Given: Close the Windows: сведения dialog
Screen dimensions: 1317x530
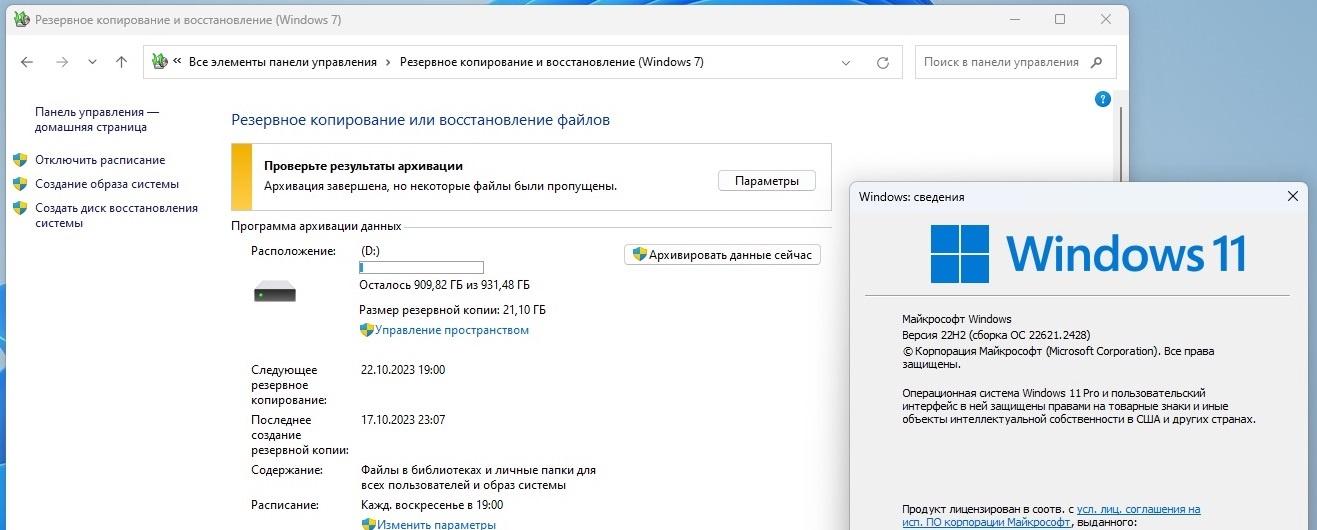Looking at the screenshot, I should (1292, 197).
